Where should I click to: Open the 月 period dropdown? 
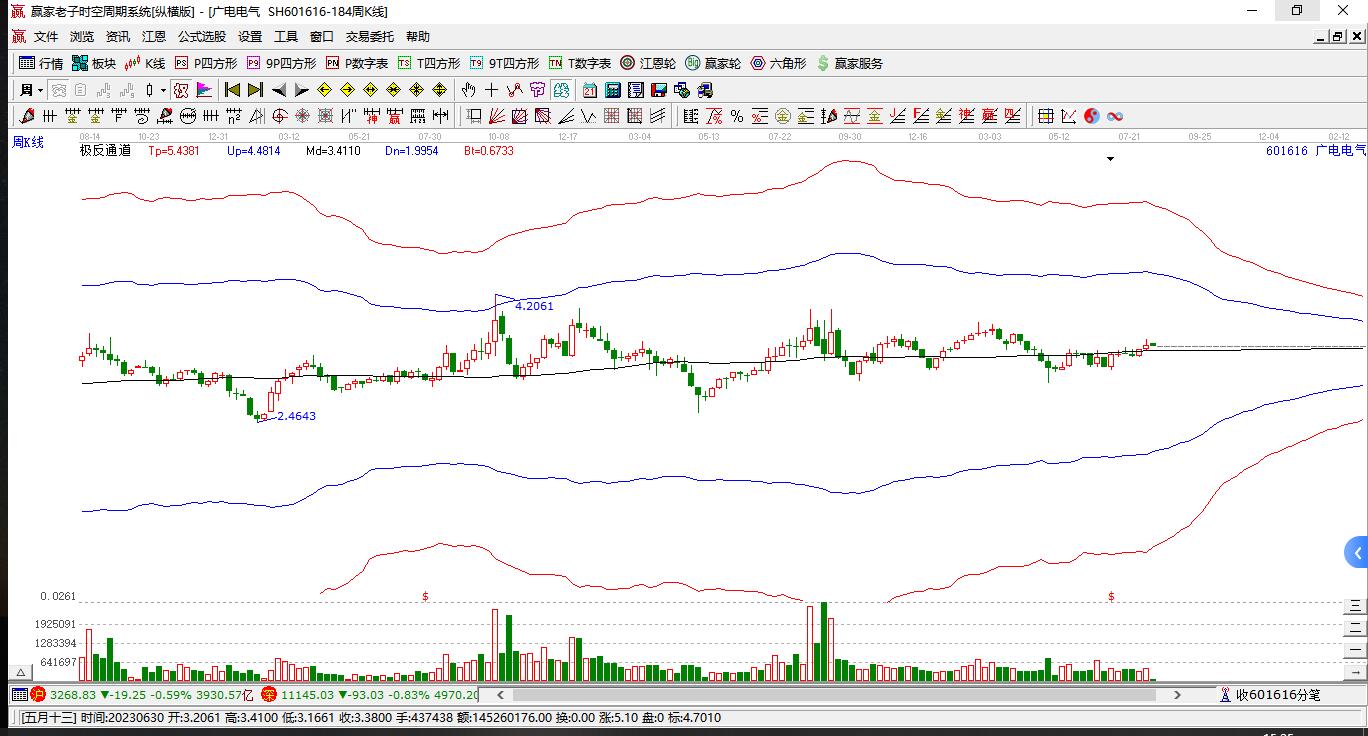(30, 90)
